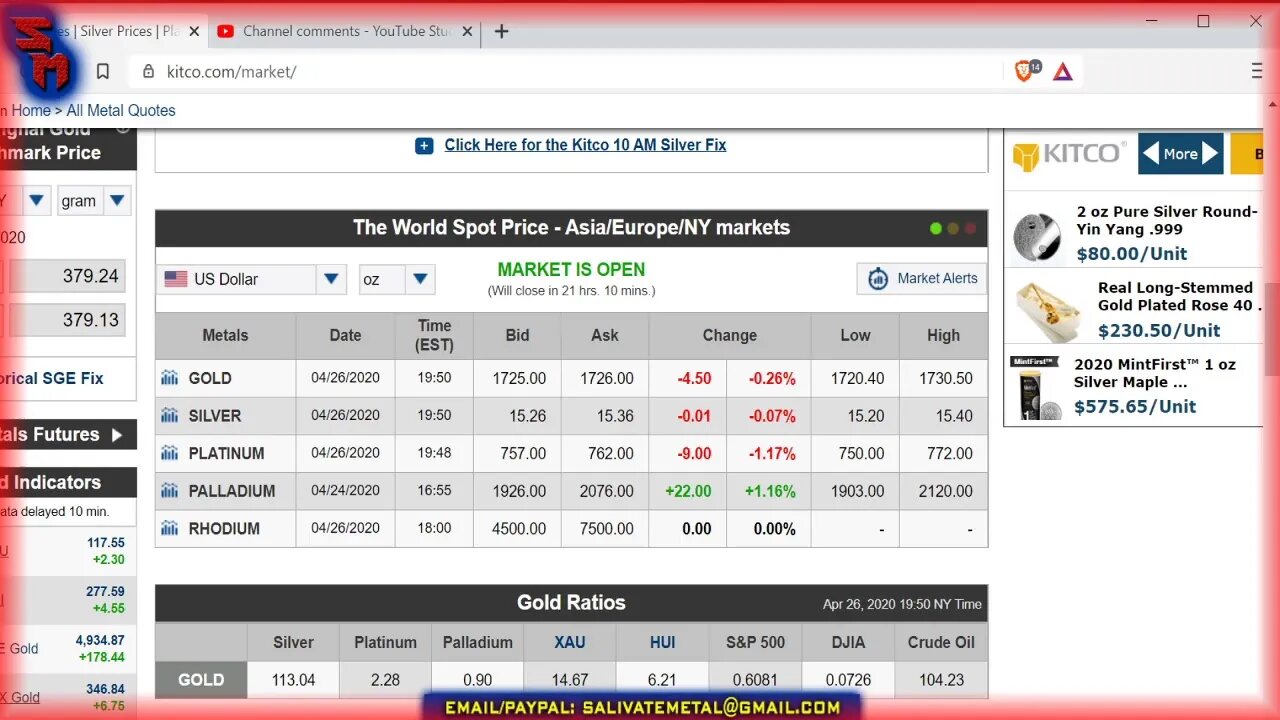Click the Gold ask value 1726.00
Image resolution: width=1280 pixels, height=720 pixels.
(x=607, y=378)
